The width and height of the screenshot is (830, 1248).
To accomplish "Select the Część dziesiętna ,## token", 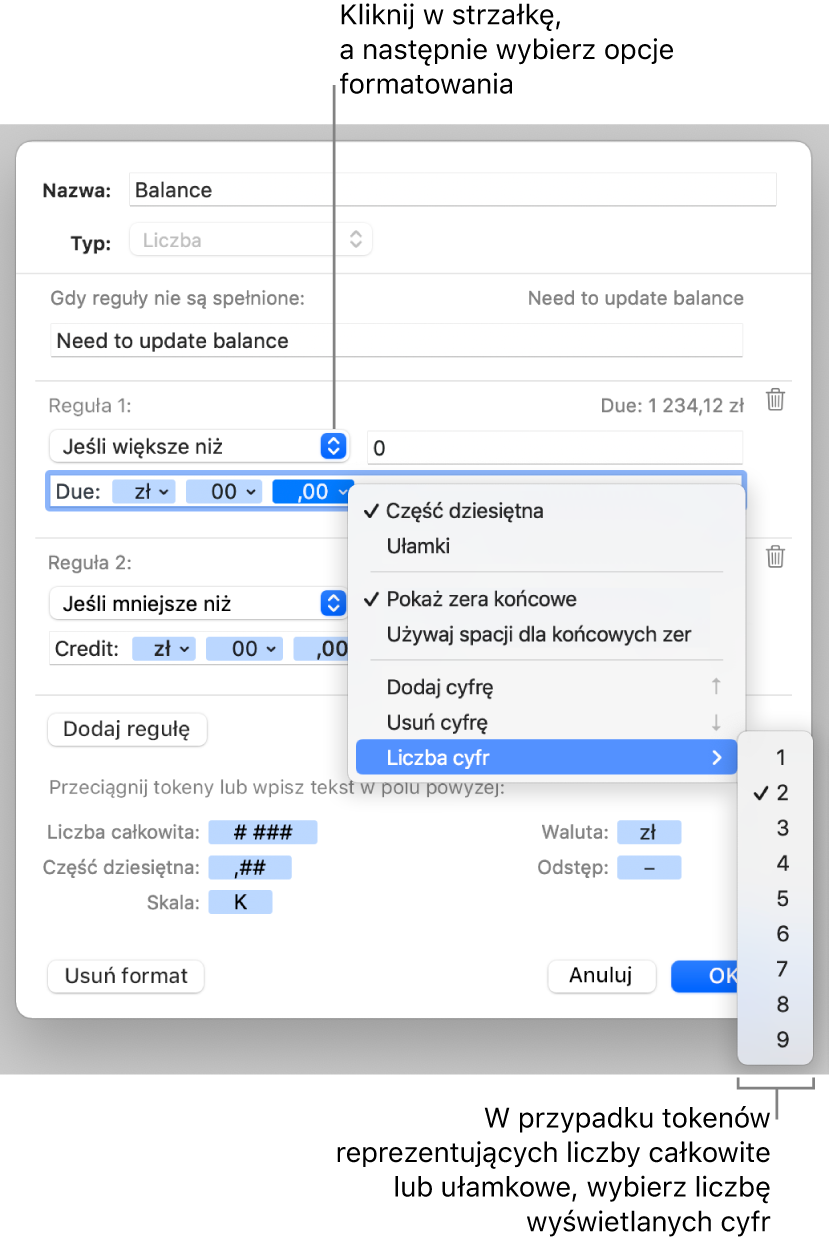I will [250, 867].
